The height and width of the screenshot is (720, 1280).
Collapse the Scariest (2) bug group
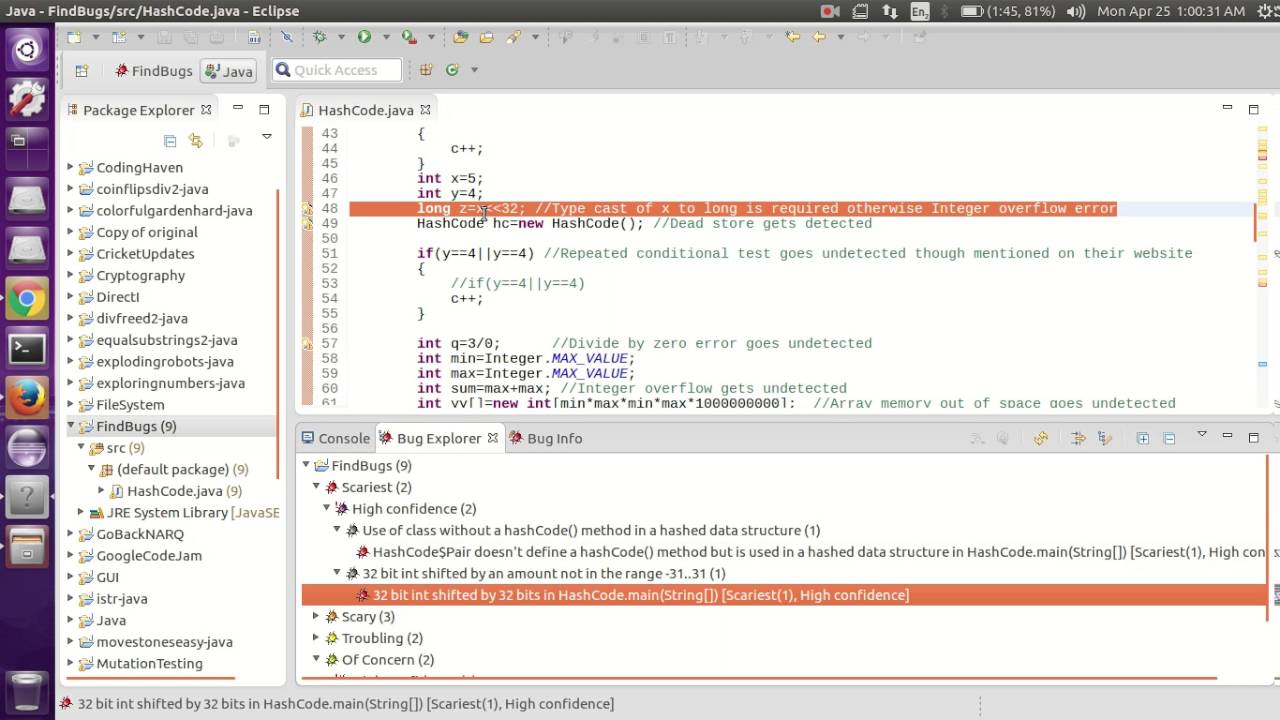tap(317, 487)
